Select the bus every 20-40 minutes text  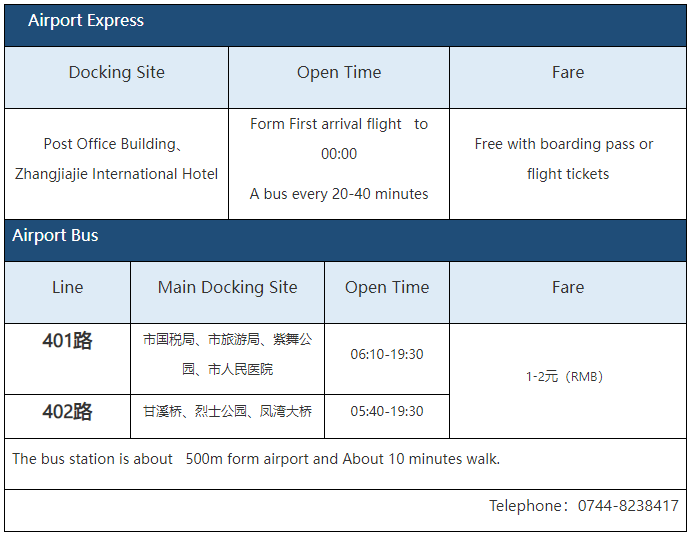coord(339,194)
